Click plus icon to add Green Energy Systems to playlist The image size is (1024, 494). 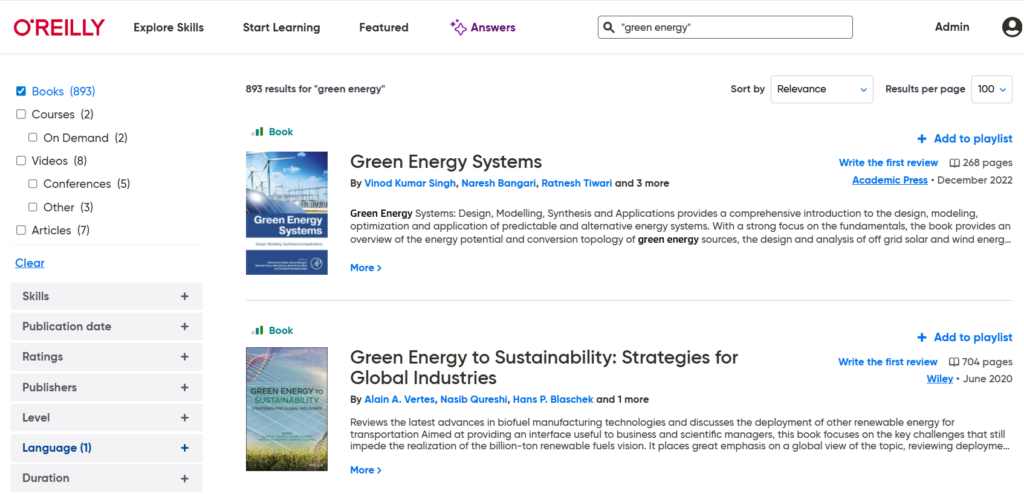coord(922,139)
